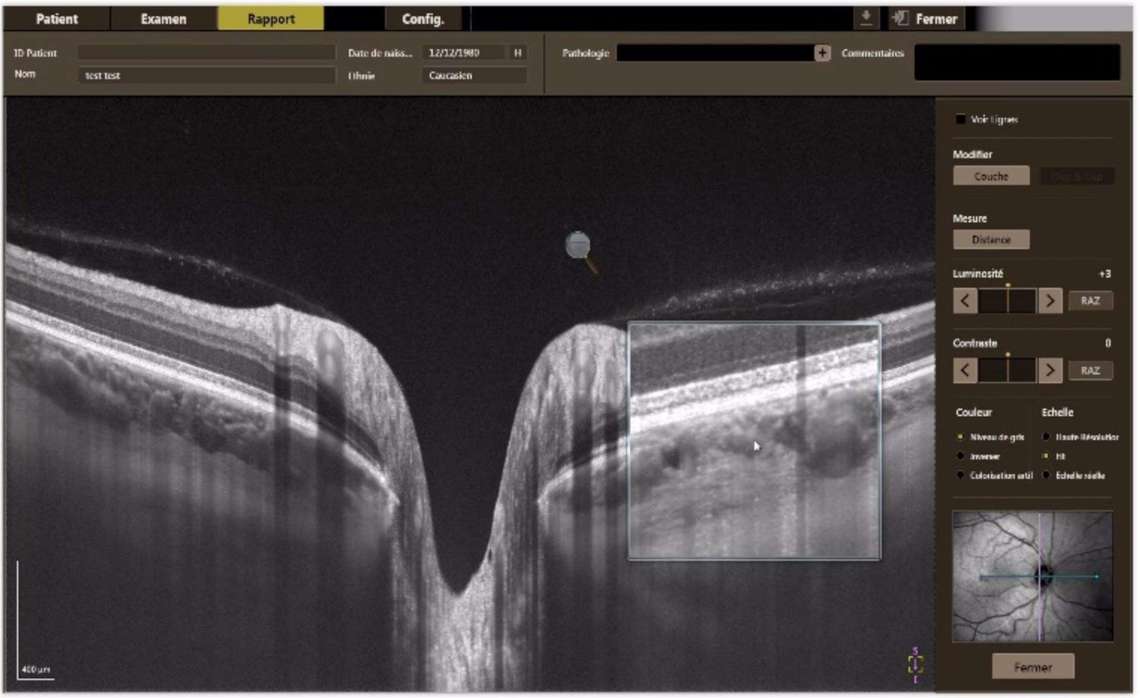Screen dimensions: 1140x698
Task: Click the magnifier icon on the scan
Action: point(579,246)
